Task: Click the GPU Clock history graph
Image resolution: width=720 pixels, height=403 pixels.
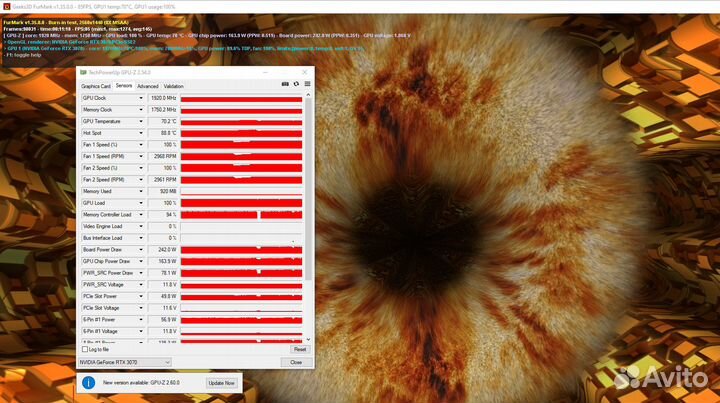Action: 242,98
